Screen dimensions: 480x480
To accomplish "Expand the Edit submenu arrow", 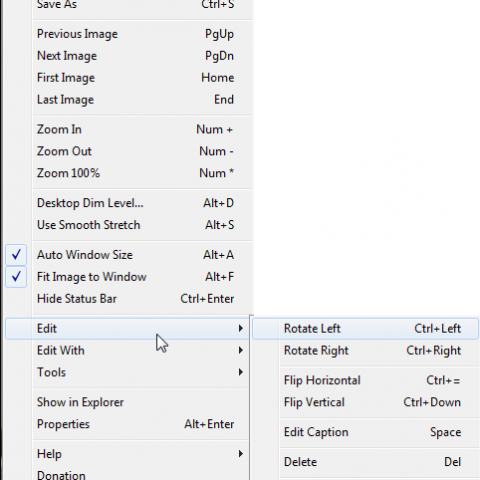I will point(240,329).
